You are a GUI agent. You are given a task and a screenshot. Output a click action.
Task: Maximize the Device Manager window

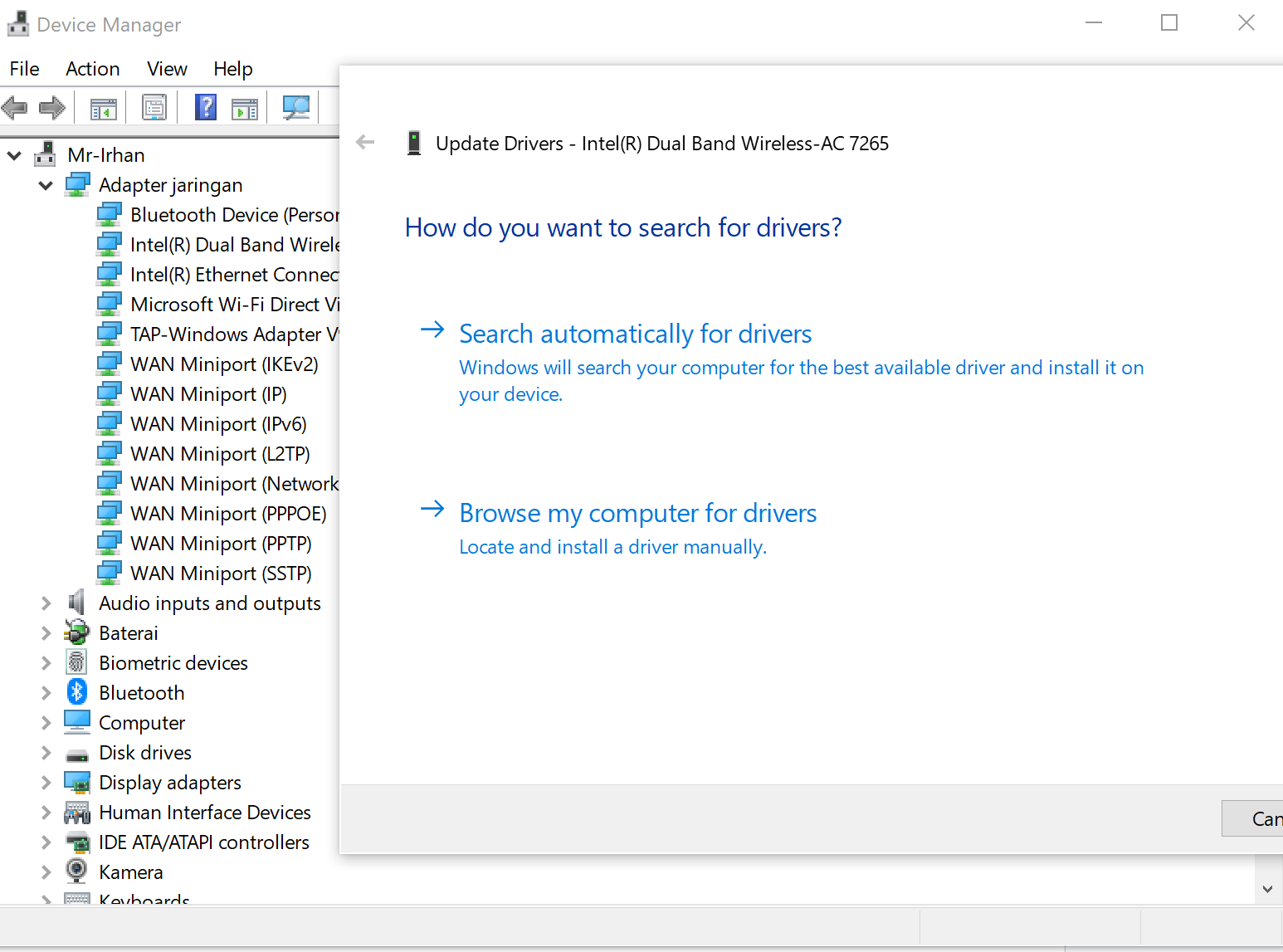coord(1169,23)
